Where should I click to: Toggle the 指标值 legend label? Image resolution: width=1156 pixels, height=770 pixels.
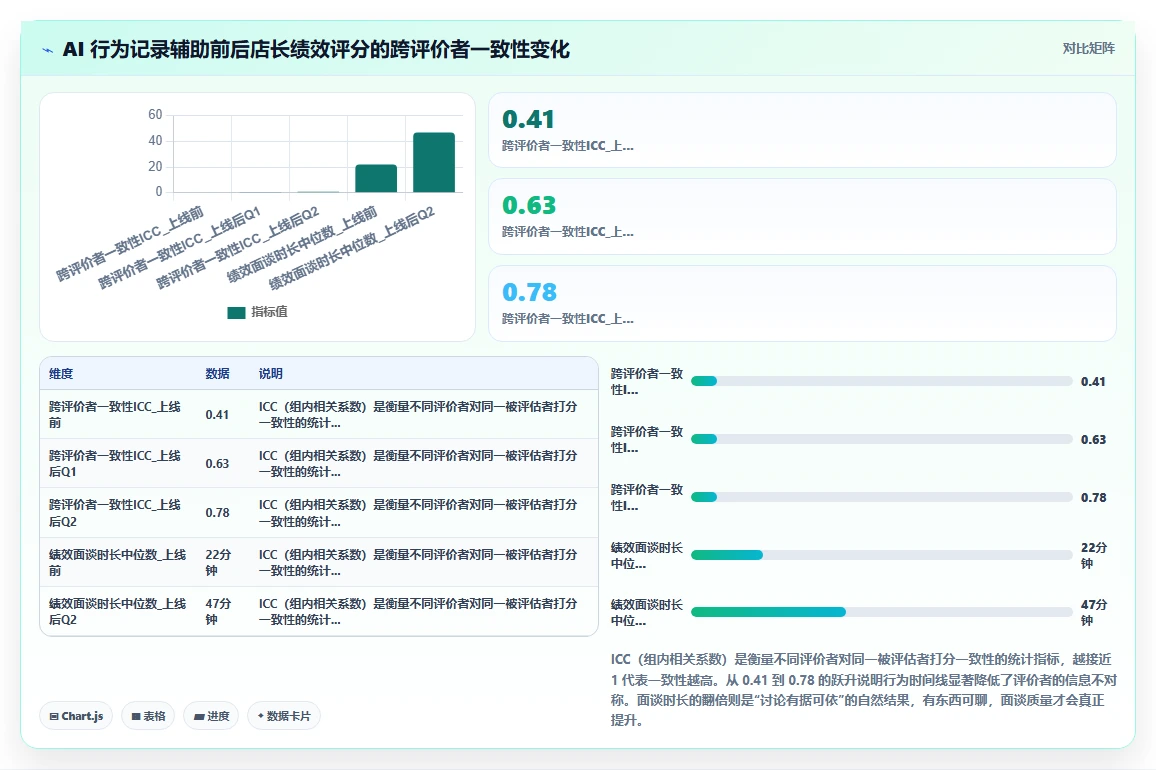269,312
